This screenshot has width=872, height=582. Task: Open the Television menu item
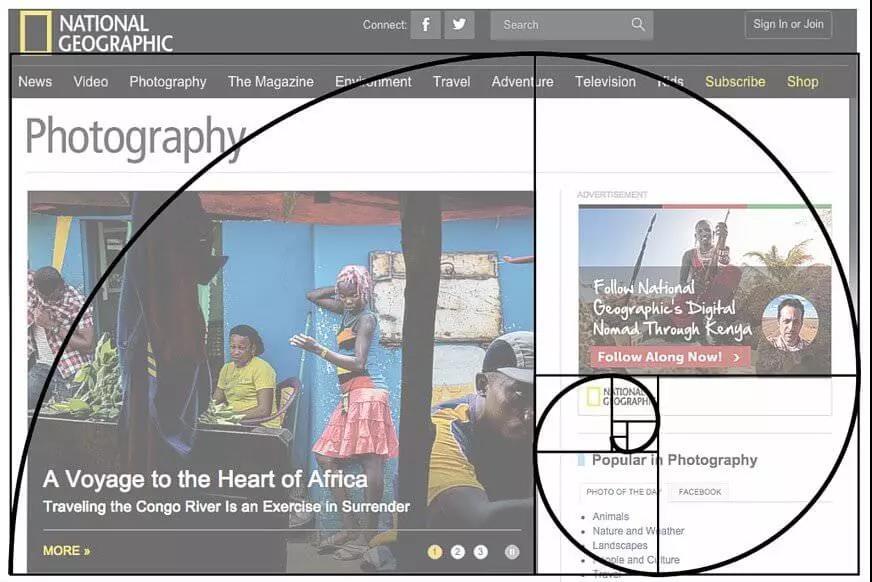coord(605,82)
